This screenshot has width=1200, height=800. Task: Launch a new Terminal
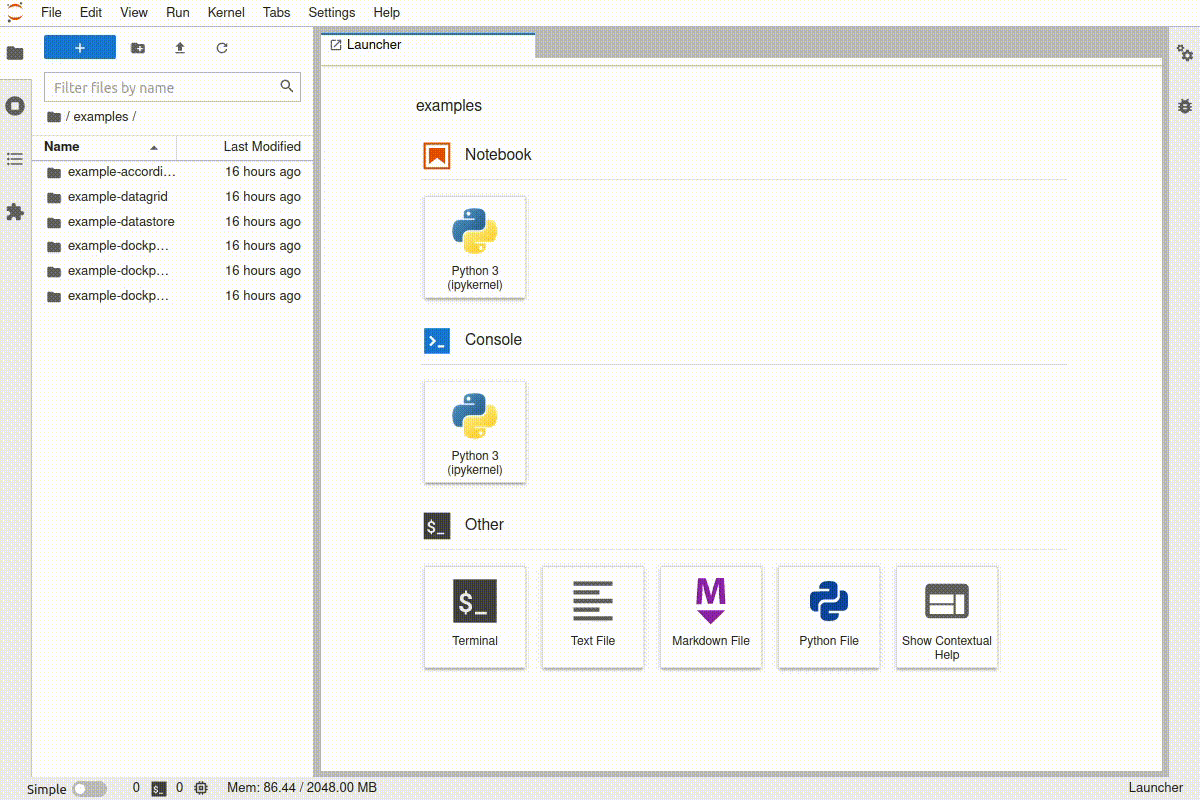(475, 617)
